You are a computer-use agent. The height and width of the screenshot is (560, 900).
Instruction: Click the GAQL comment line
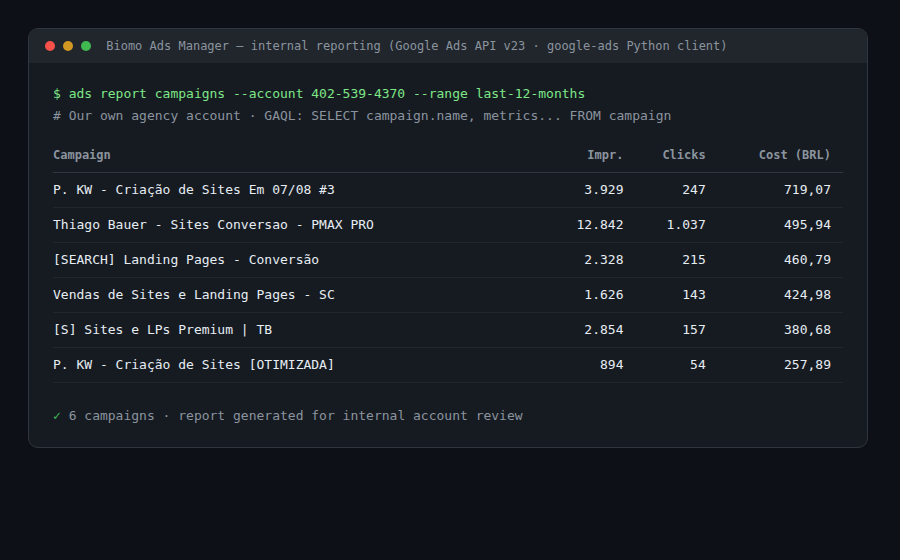coord(362,116)
